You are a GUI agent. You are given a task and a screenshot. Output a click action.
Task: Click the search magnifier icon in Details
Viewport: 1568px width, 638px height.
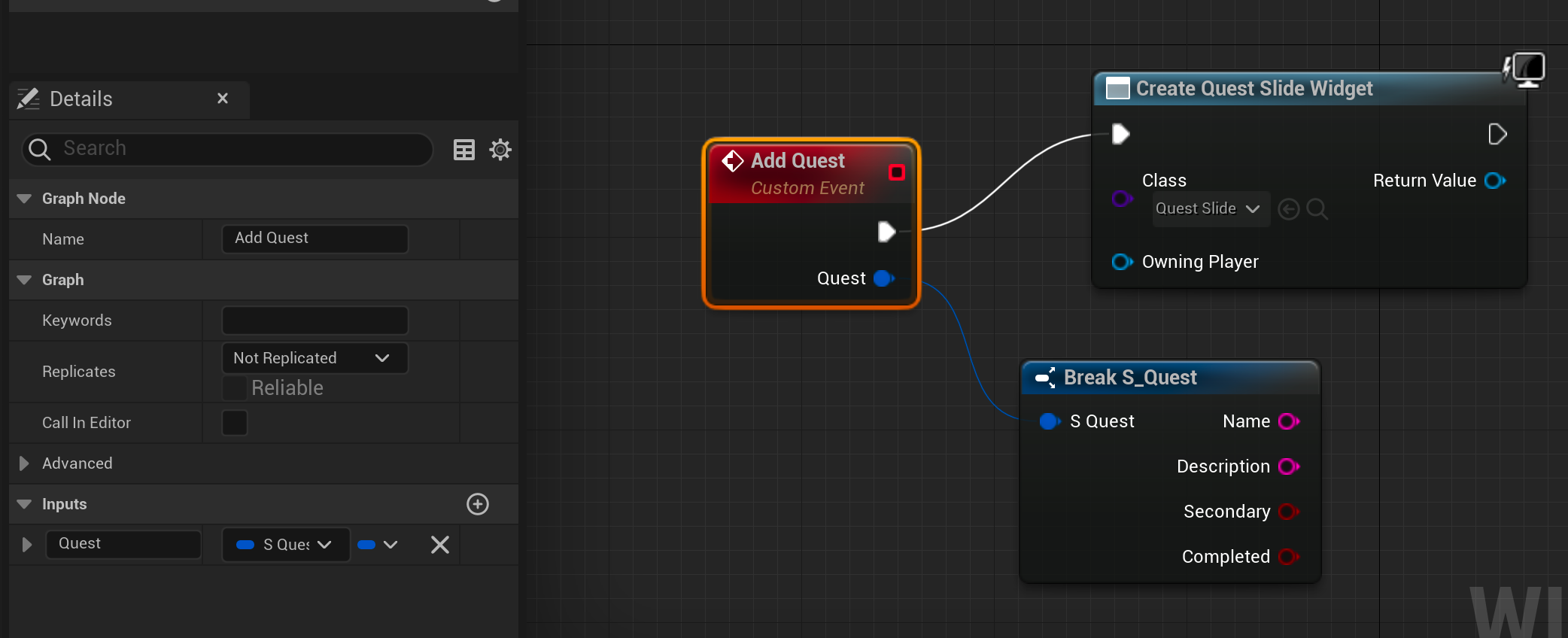click(x=39, y=150)
